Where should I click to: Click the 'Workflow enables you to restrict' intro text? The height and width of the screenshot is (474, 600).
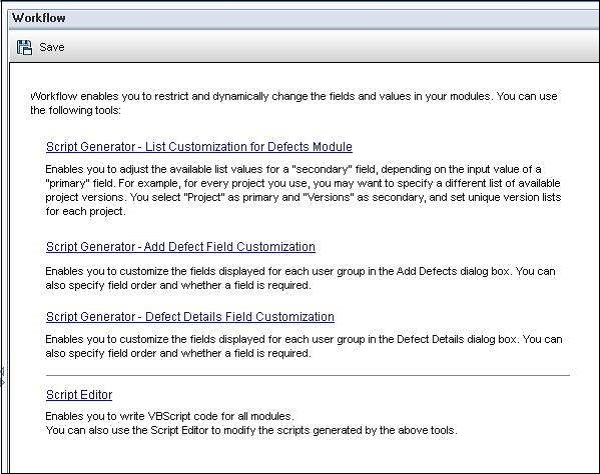coord(293,103)
